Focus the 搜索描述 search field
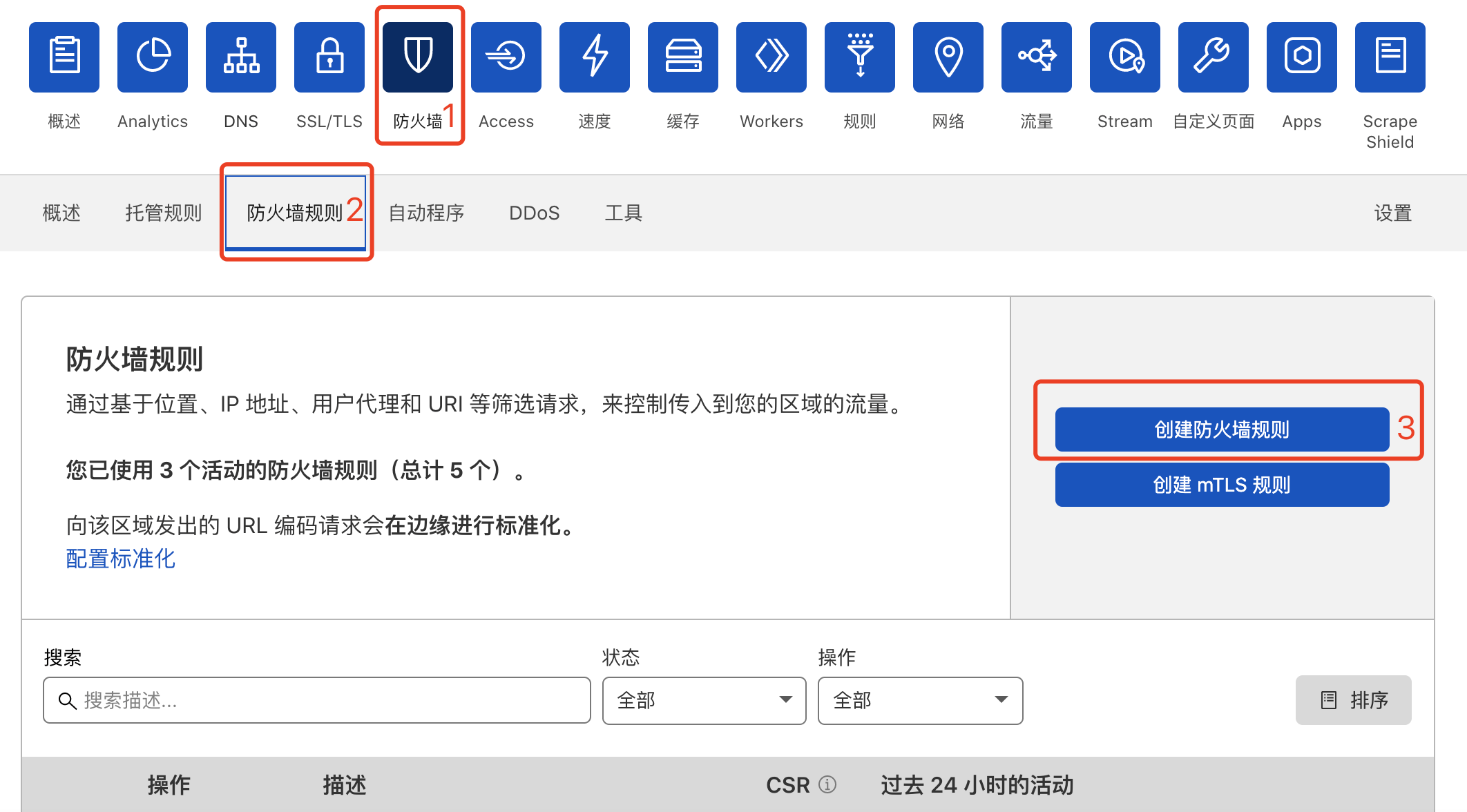The width and height of the screenshot is (1467, 812). pyautogui.click(x=317, y=700)
